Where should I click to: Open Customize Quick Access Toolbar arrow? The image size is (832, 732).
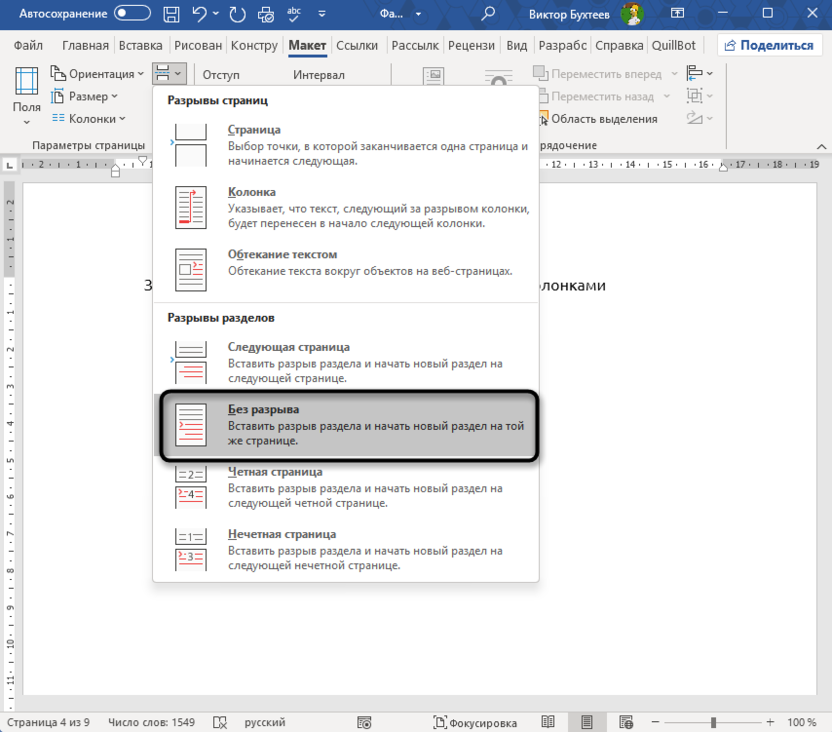tap(322, 14)
